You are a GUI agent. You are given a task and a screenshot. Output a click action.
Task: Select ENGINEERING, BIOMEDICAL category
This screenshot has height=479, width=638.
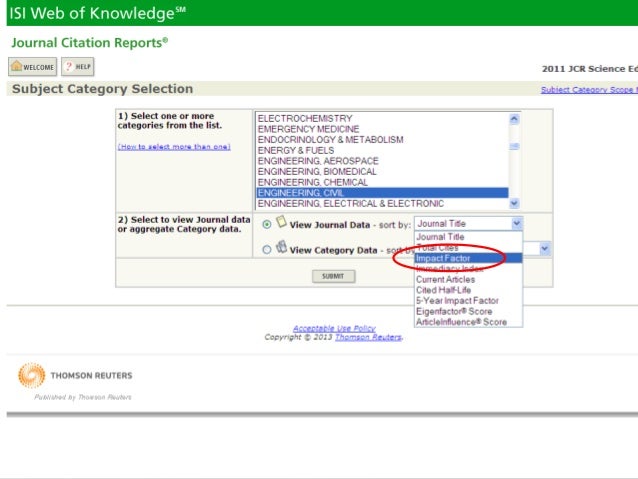(382, 171)
